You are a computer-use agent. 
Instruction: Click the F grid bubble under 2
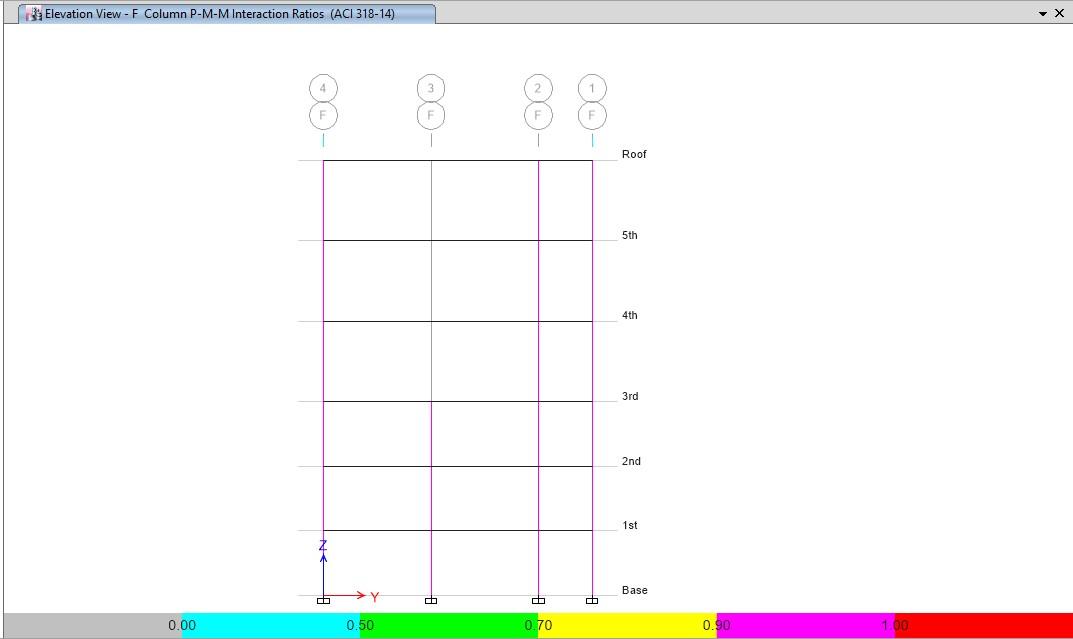click(x=538, y=116)
